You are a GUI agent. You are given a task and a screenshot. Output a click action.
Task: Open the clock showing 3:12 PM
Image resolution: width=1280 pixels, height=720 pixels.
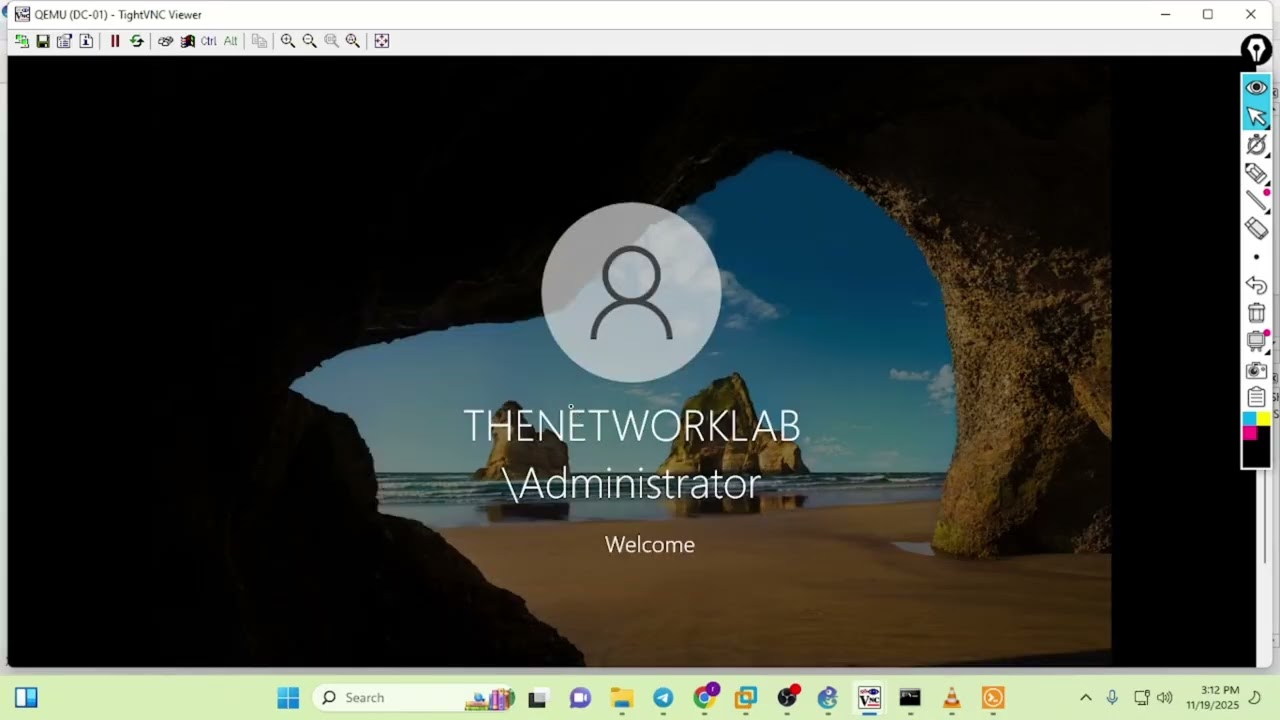tap(1212, 698)
